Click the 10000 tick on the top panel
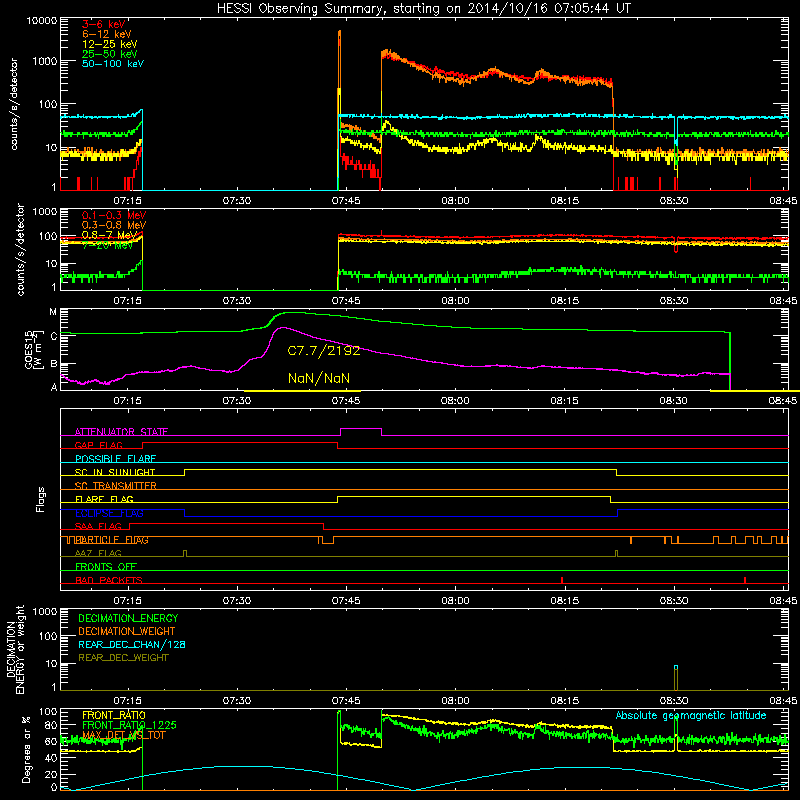 (x=42, y=21)
